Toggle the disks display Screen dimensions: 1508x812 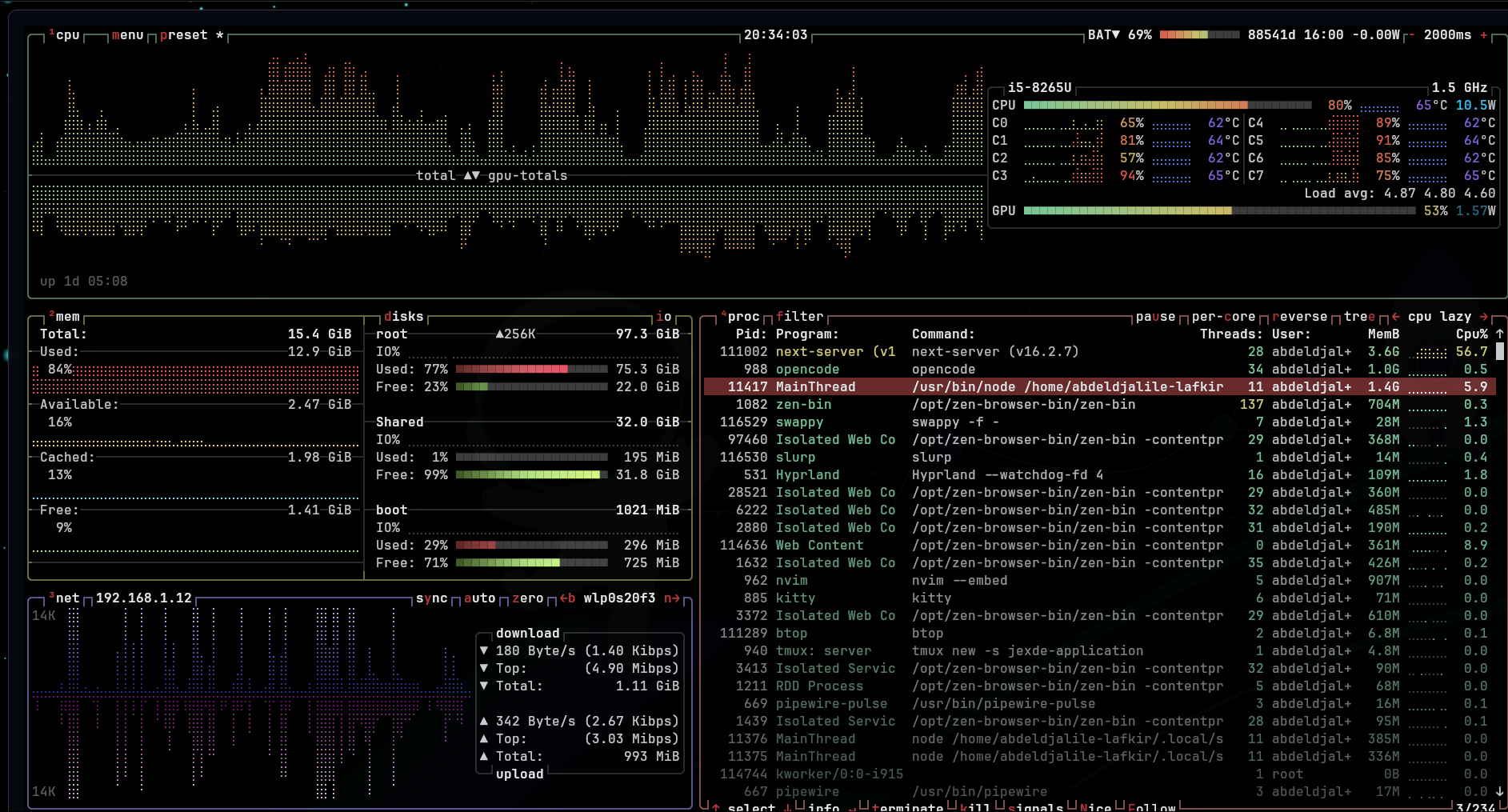click(404, 317)
